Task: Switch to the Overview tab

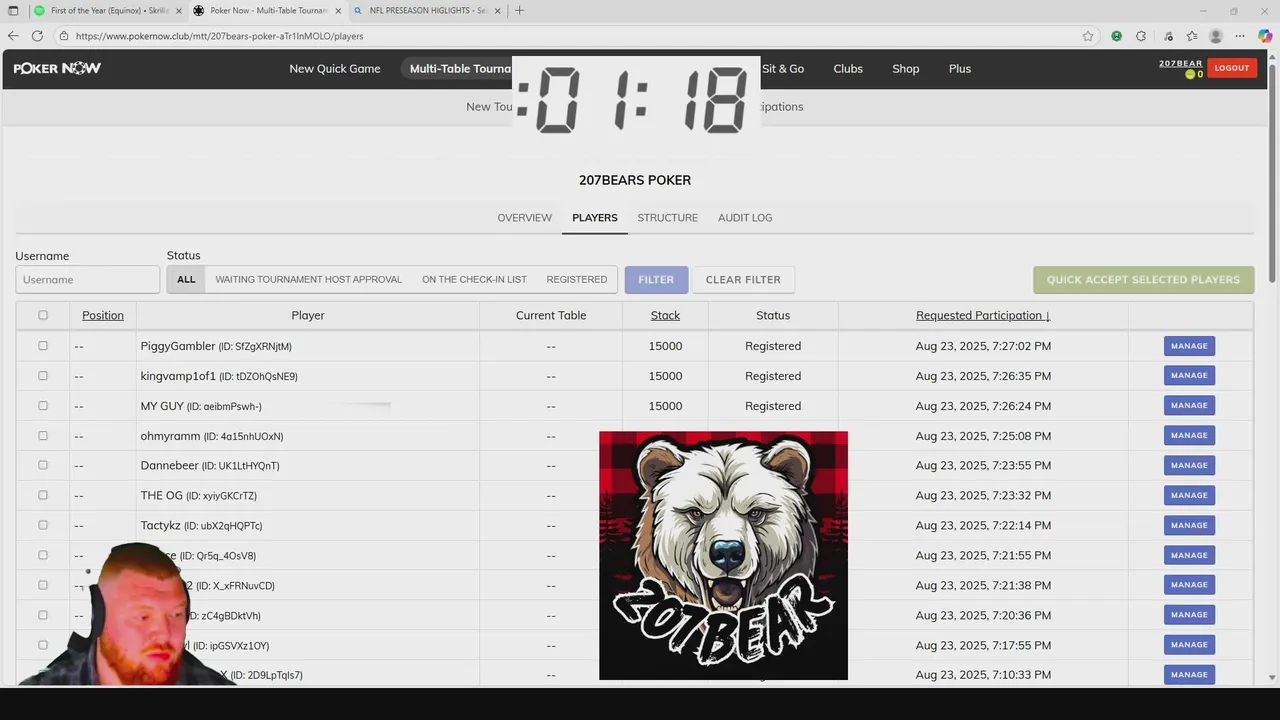Action: (x=525, y=218)
